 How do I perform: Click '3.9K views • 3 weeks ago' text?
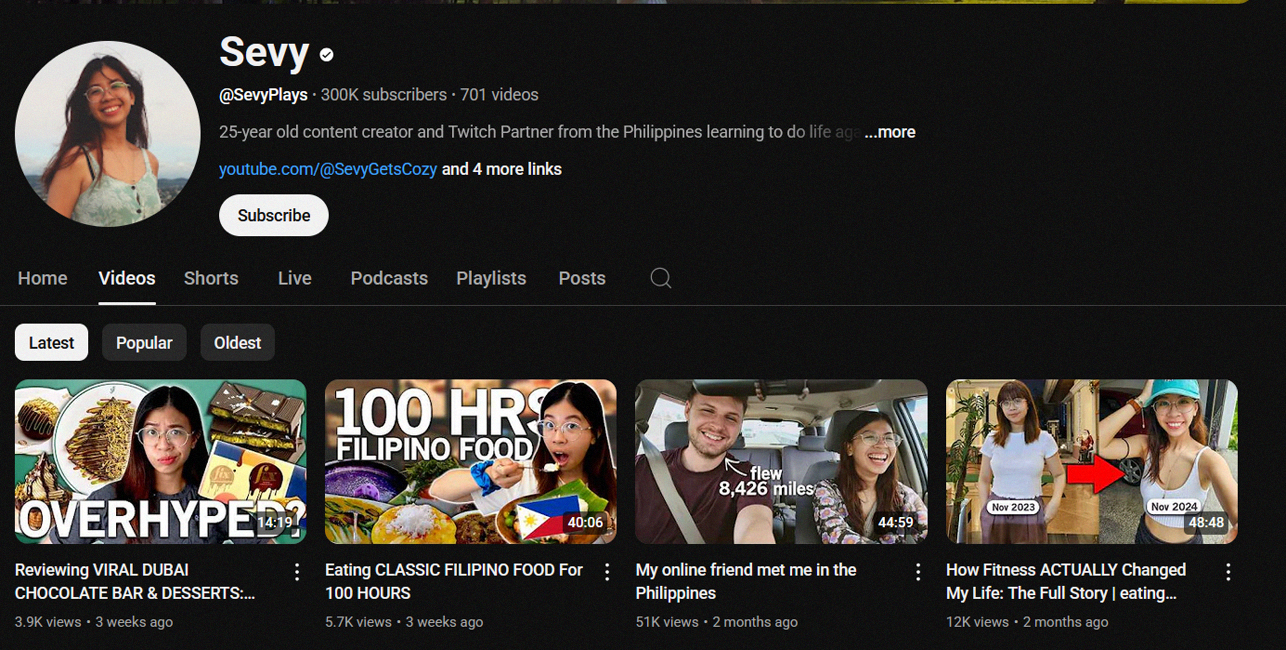pyautogui.click(x=94, y=622)
